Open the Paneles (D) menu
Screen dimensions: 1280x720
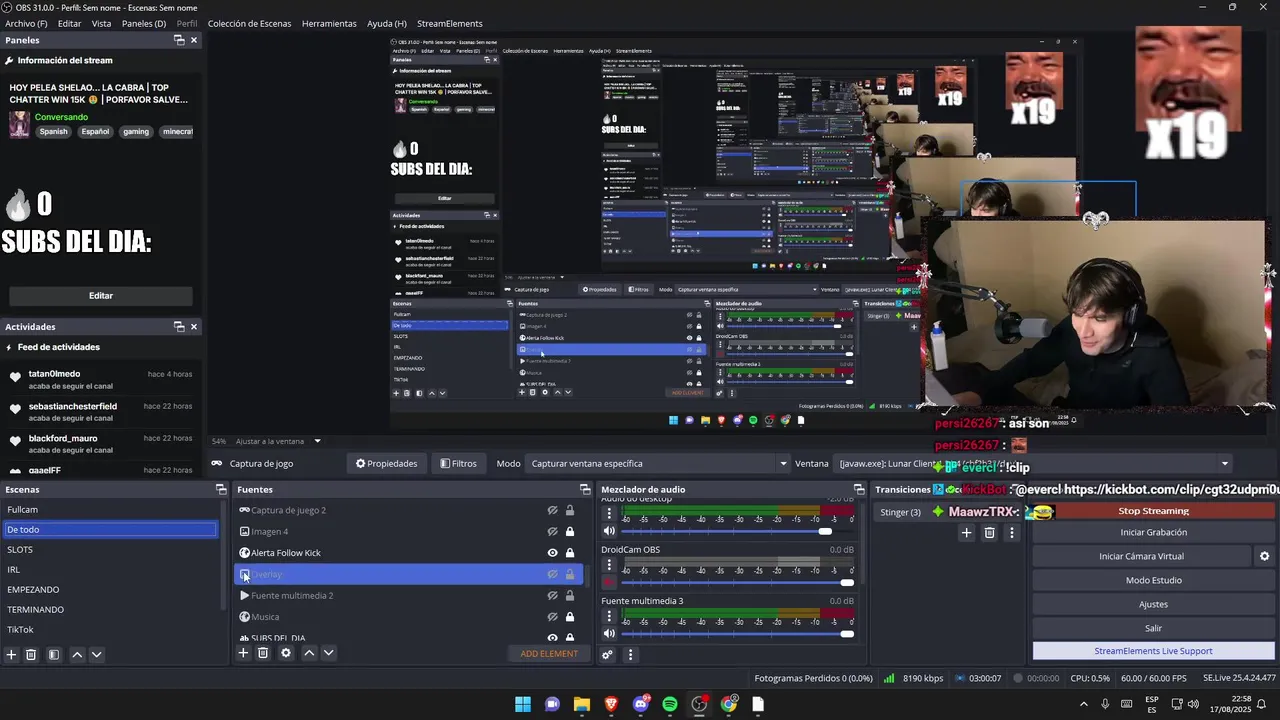[144, 23]
